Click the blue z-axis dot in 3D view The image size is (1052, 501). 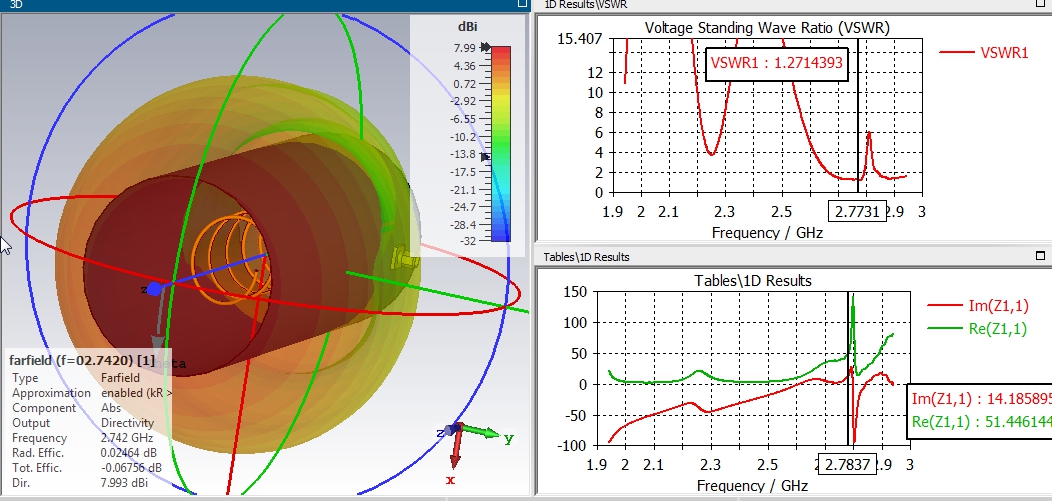[154, 289]
